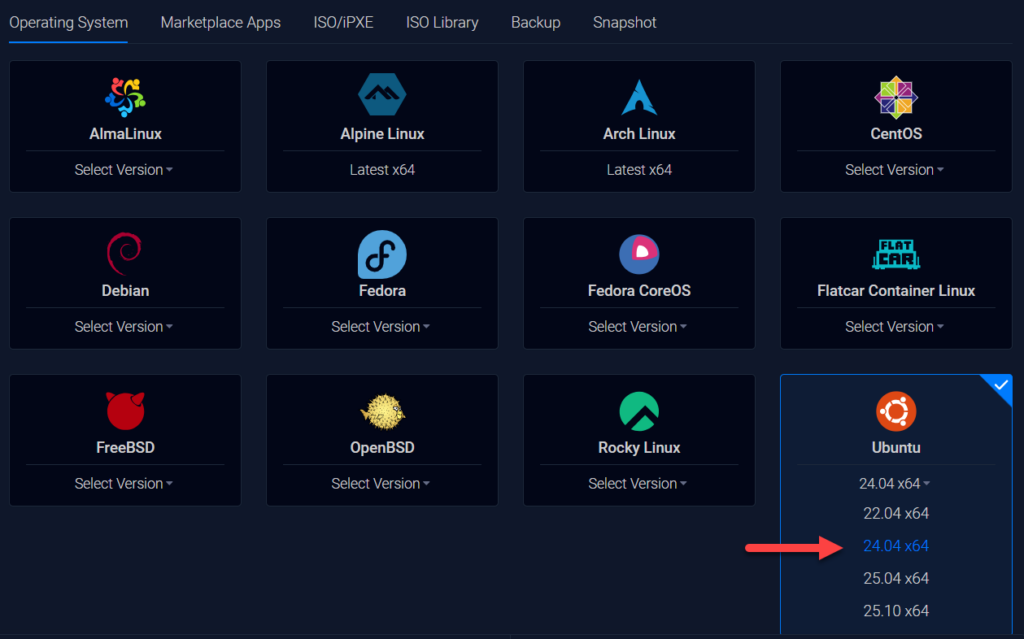Switch to the Marketplace Apps tab

pos(220,22)
